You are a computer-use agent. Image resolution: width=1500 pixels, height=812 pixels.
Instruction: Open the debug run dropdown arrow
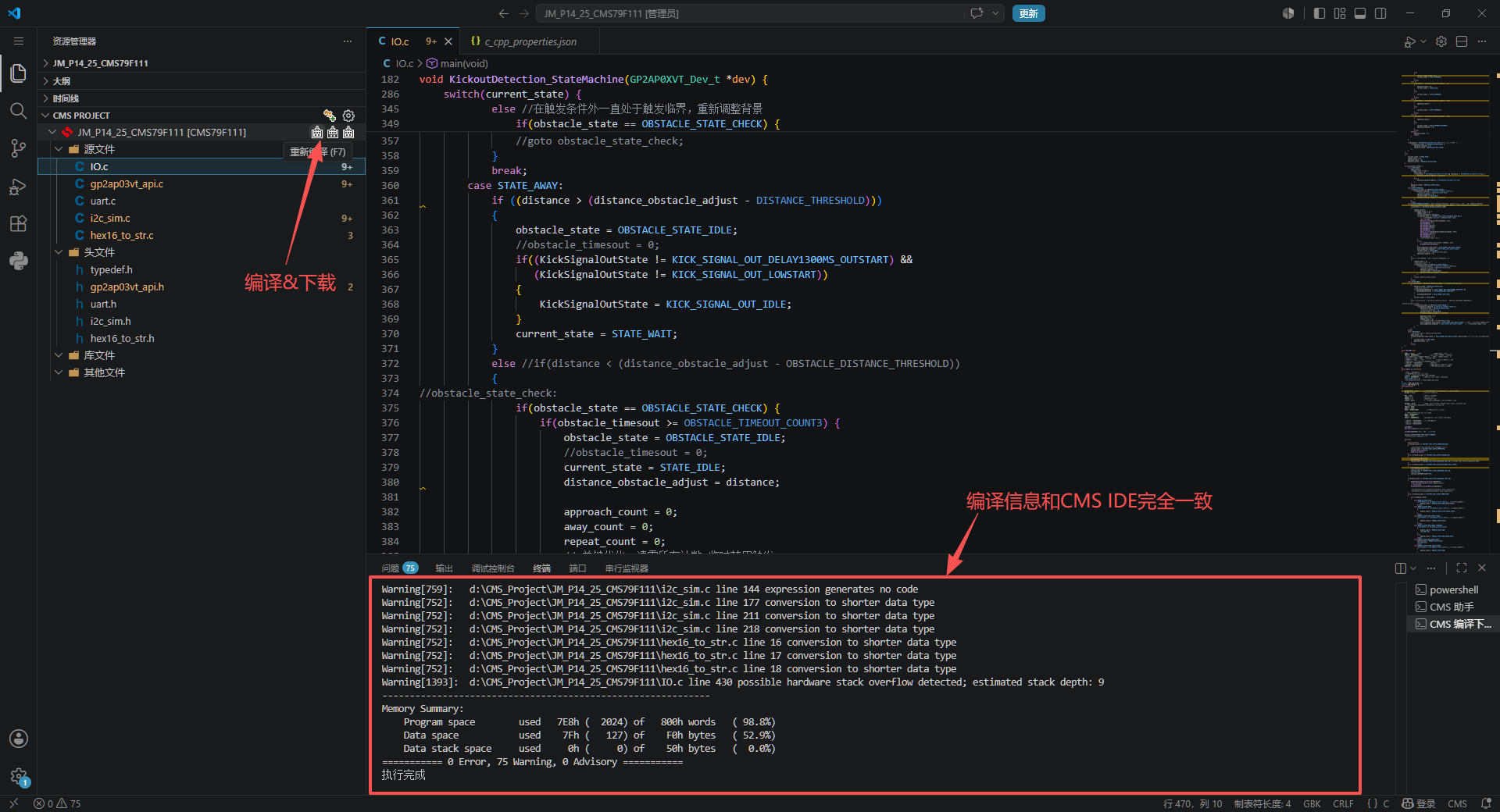coord(1423,41)
